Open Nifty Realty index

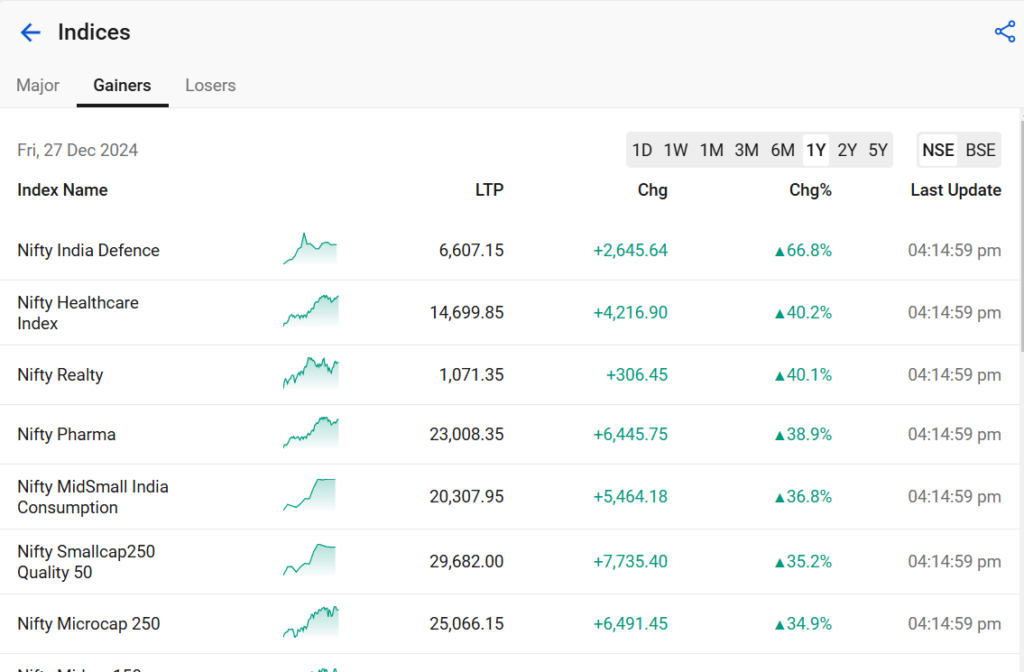coord(60,375)
